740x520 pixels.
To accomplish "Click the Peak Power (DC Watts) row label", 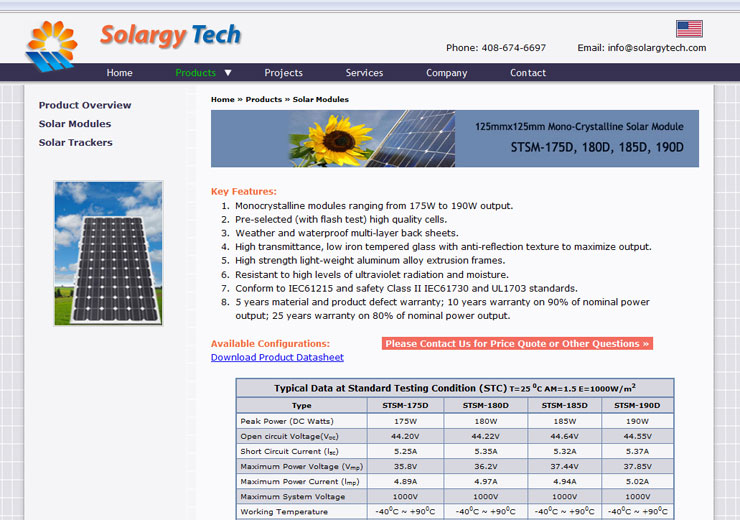I will click(287, 421).
